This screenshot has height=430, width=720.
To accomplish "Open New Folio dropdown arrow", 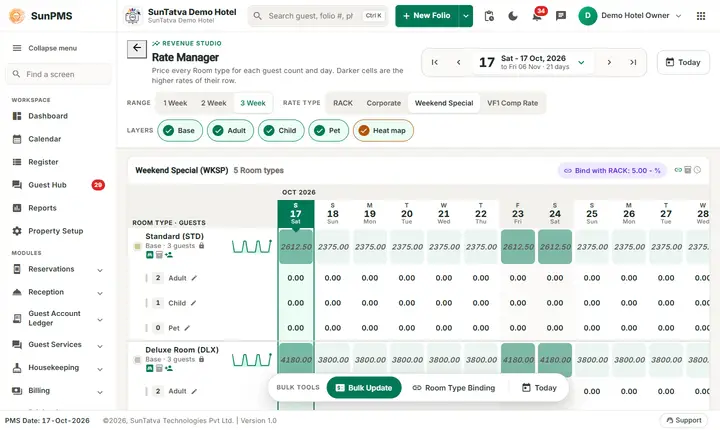I will point(466,16).
